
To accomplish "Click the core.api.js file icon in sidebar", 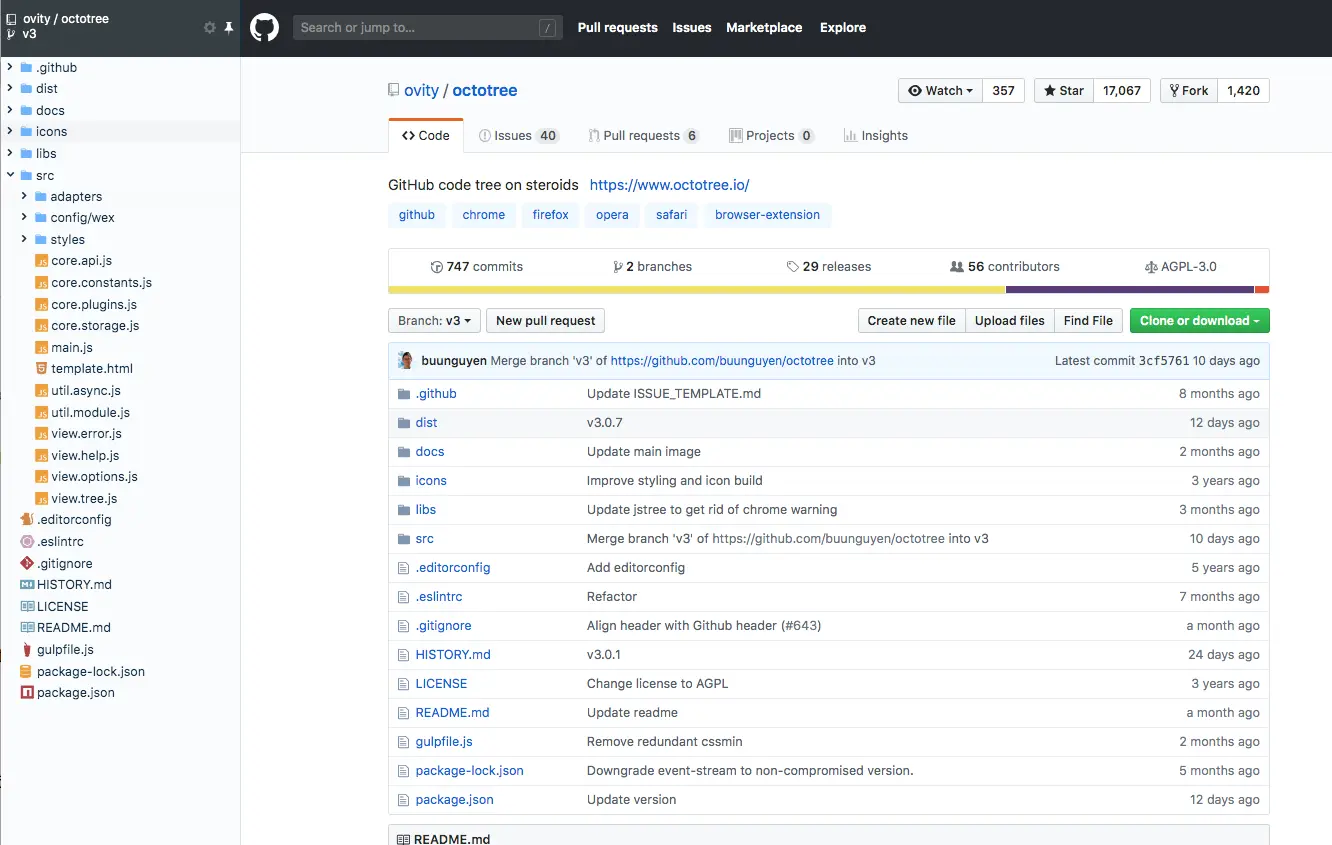I will click(x=42, y=261).
